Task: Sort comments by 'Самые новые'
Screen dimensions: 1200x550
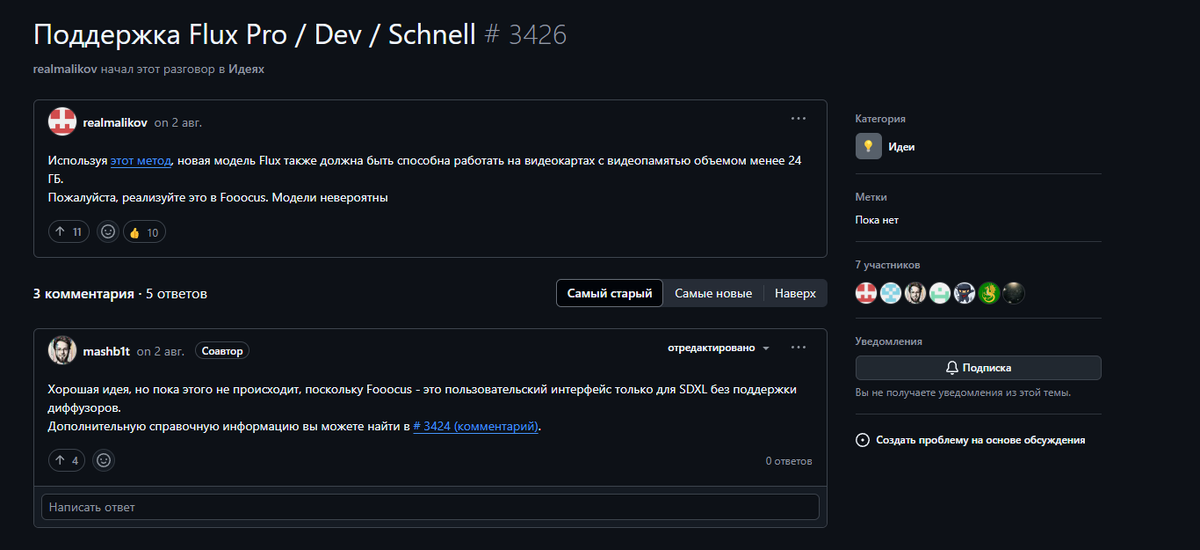Action: [713, 293]
